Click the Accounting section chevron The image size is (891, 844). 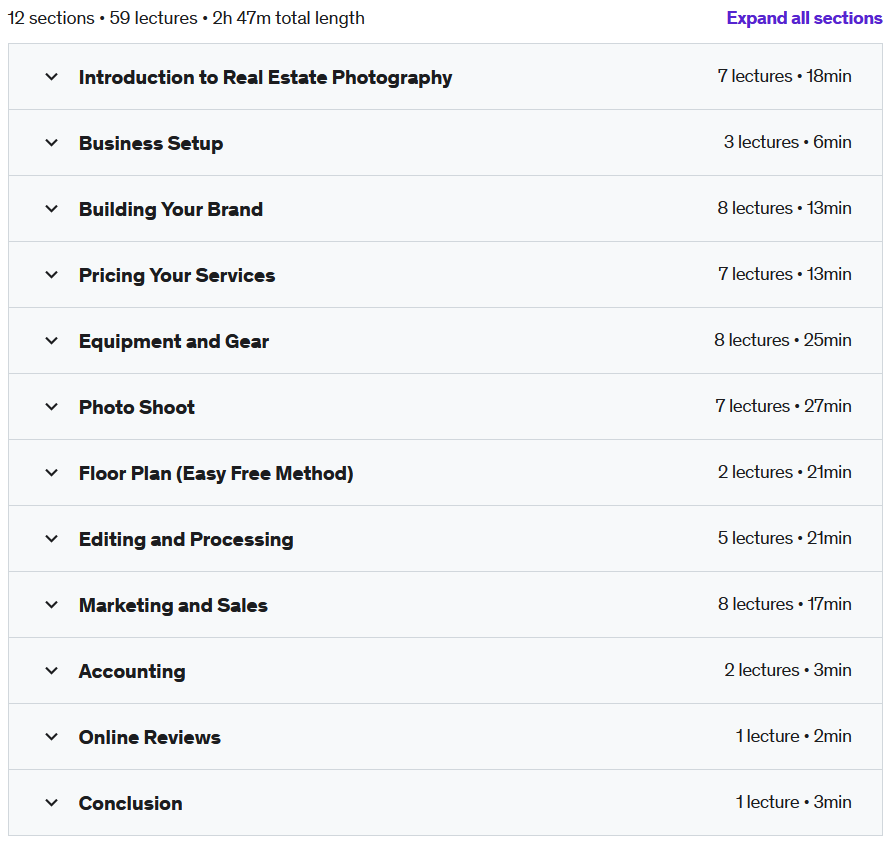52,671
